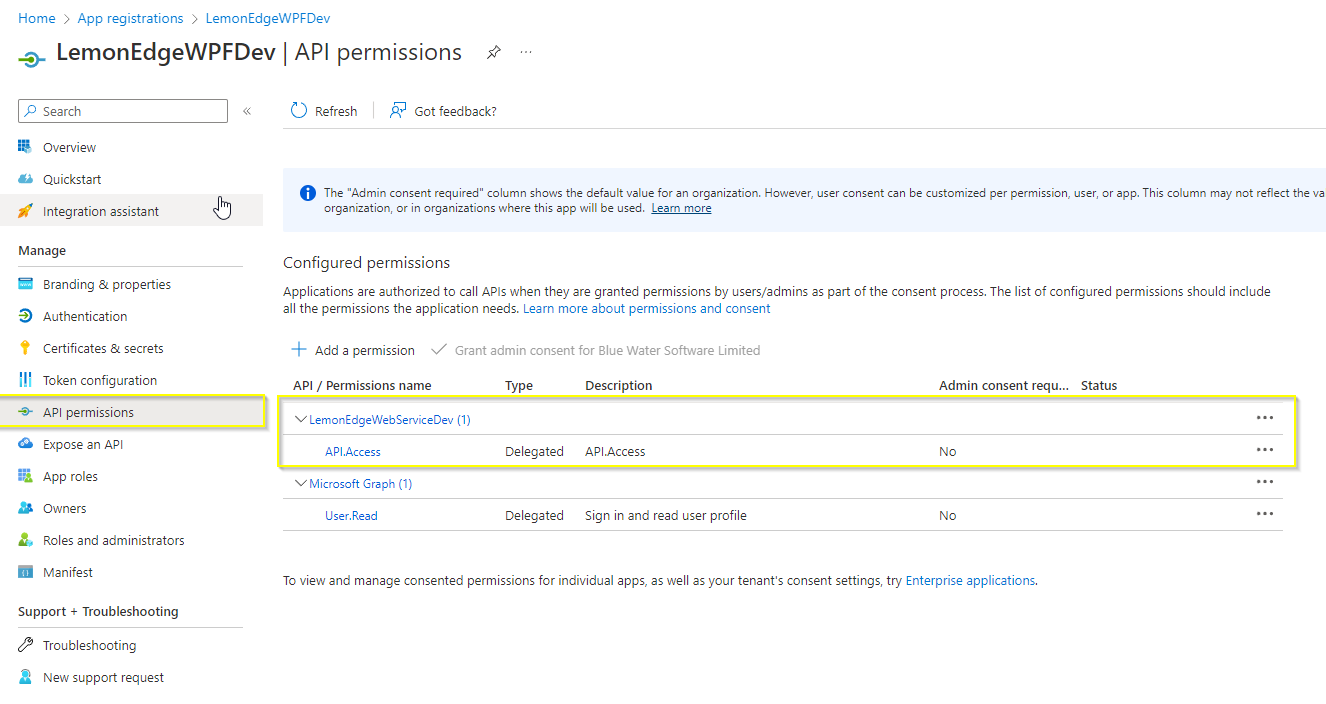
Task: Select Authentication in the Manage section
Action: tap(85, 316)
